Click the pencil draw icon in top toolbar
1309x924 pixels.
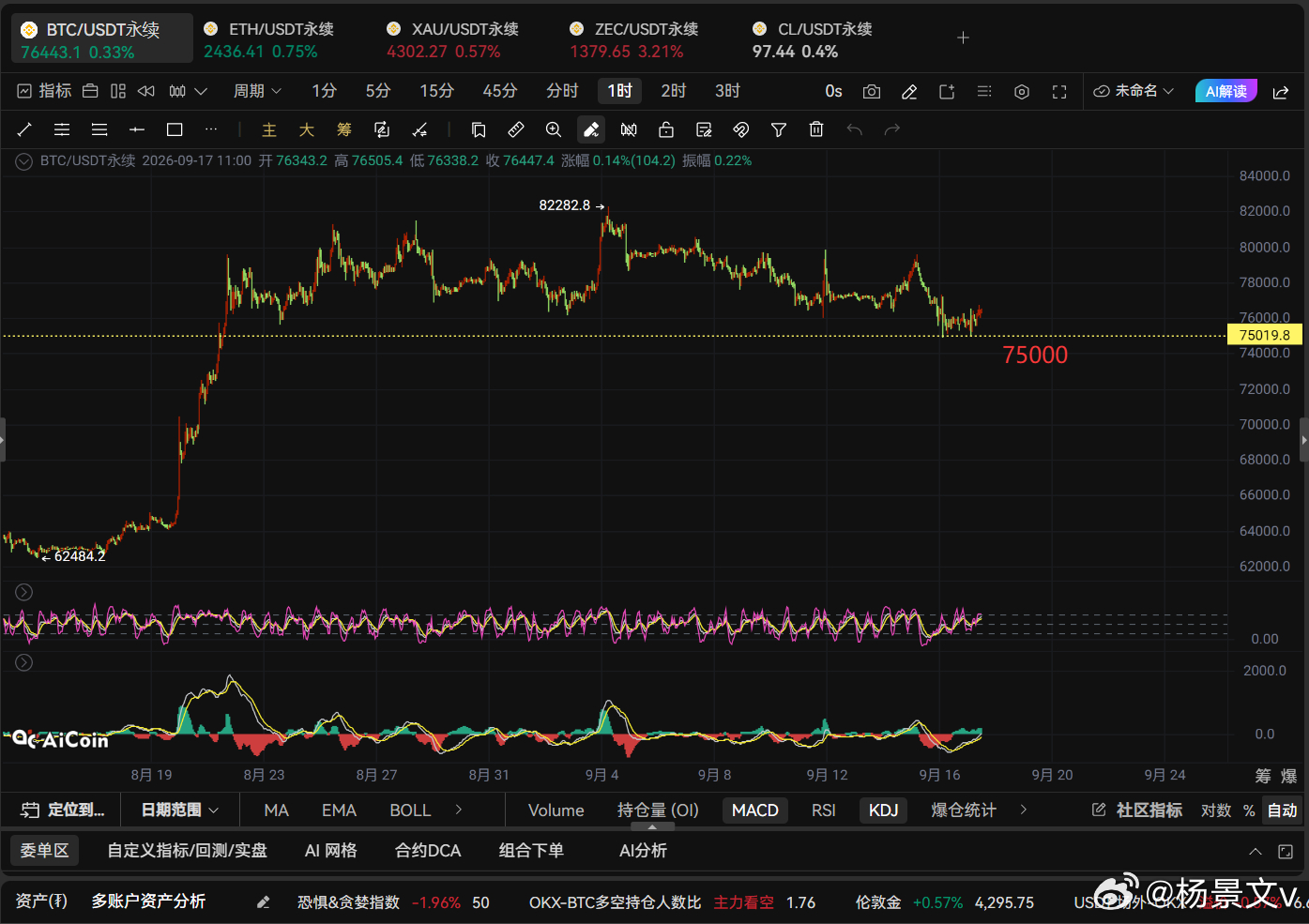(x=909, y=91)
